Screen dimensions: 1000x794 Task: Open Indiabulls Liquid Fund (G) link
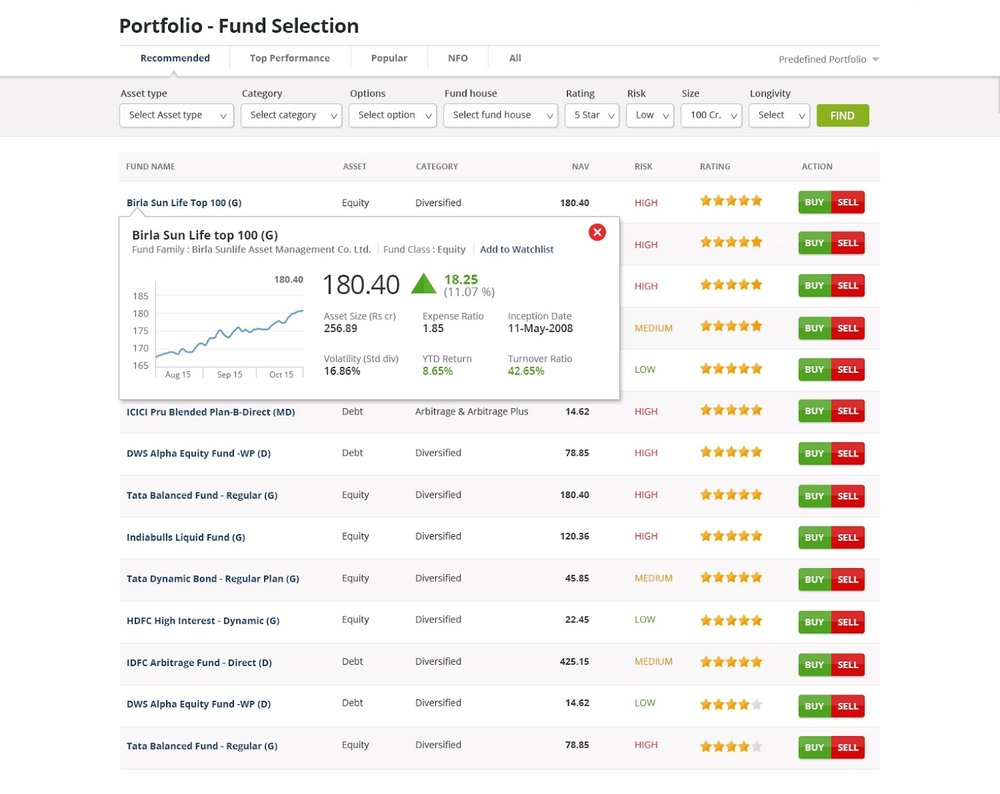[x=186, y=537]
